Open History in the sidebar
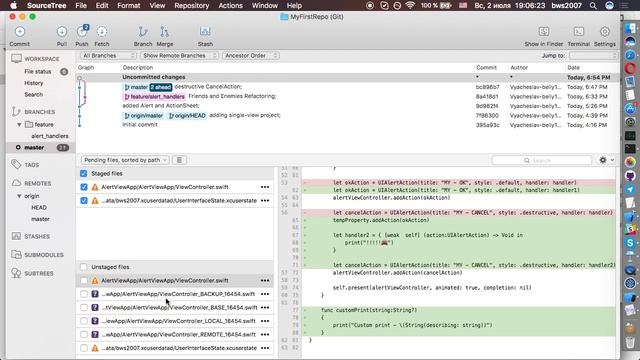The width and height of the screenshot is (640, 360). (x=33, y=83)
